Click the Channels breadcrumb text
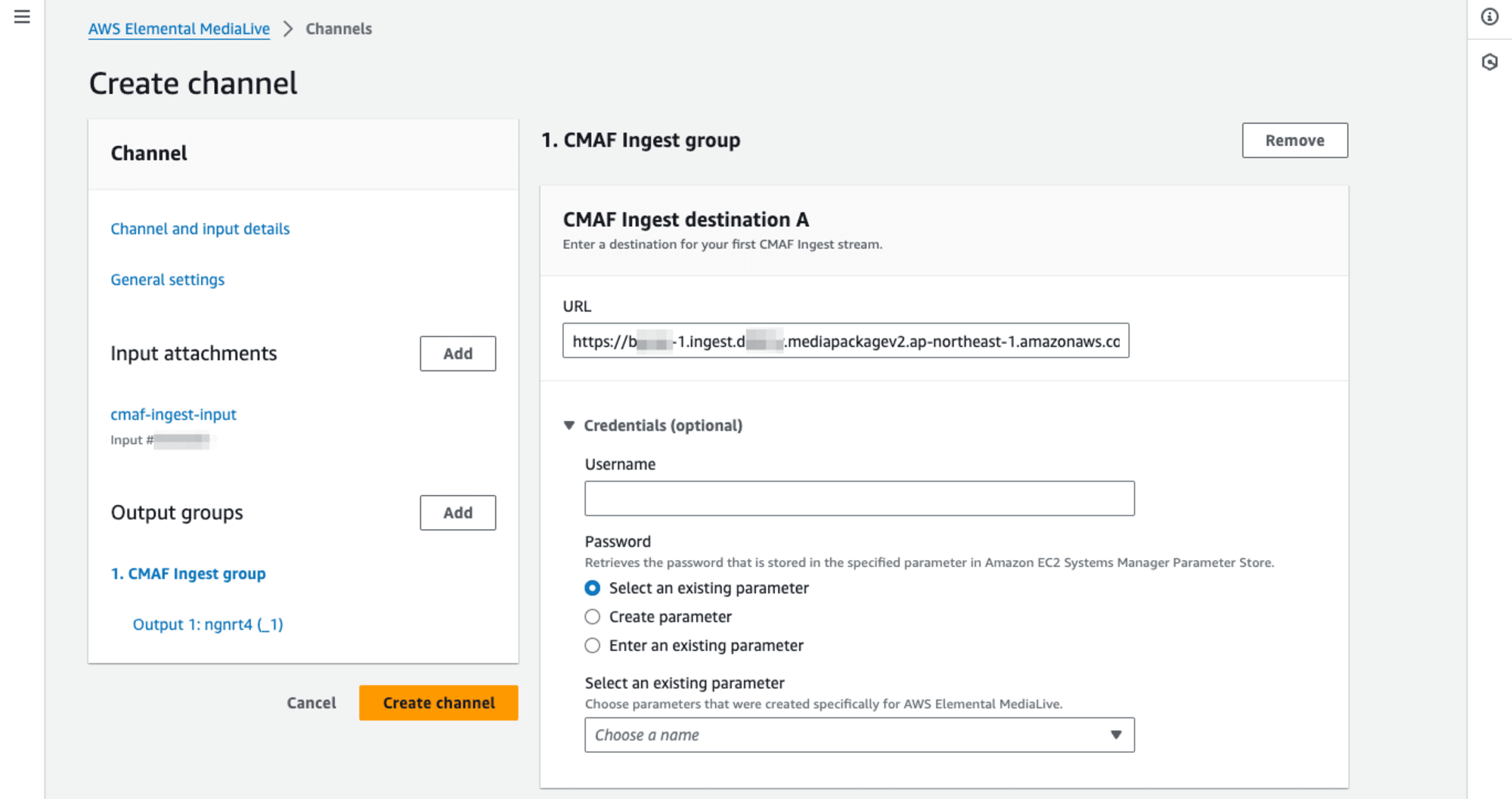The width and height of the screenshot is (1512, 799). (339, 29)
